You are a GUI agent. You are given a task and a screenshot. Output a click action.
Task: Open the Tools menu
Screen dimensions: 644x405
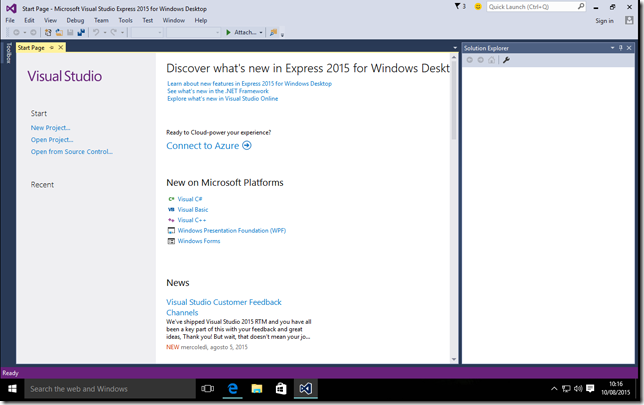(x=125, y=20)
